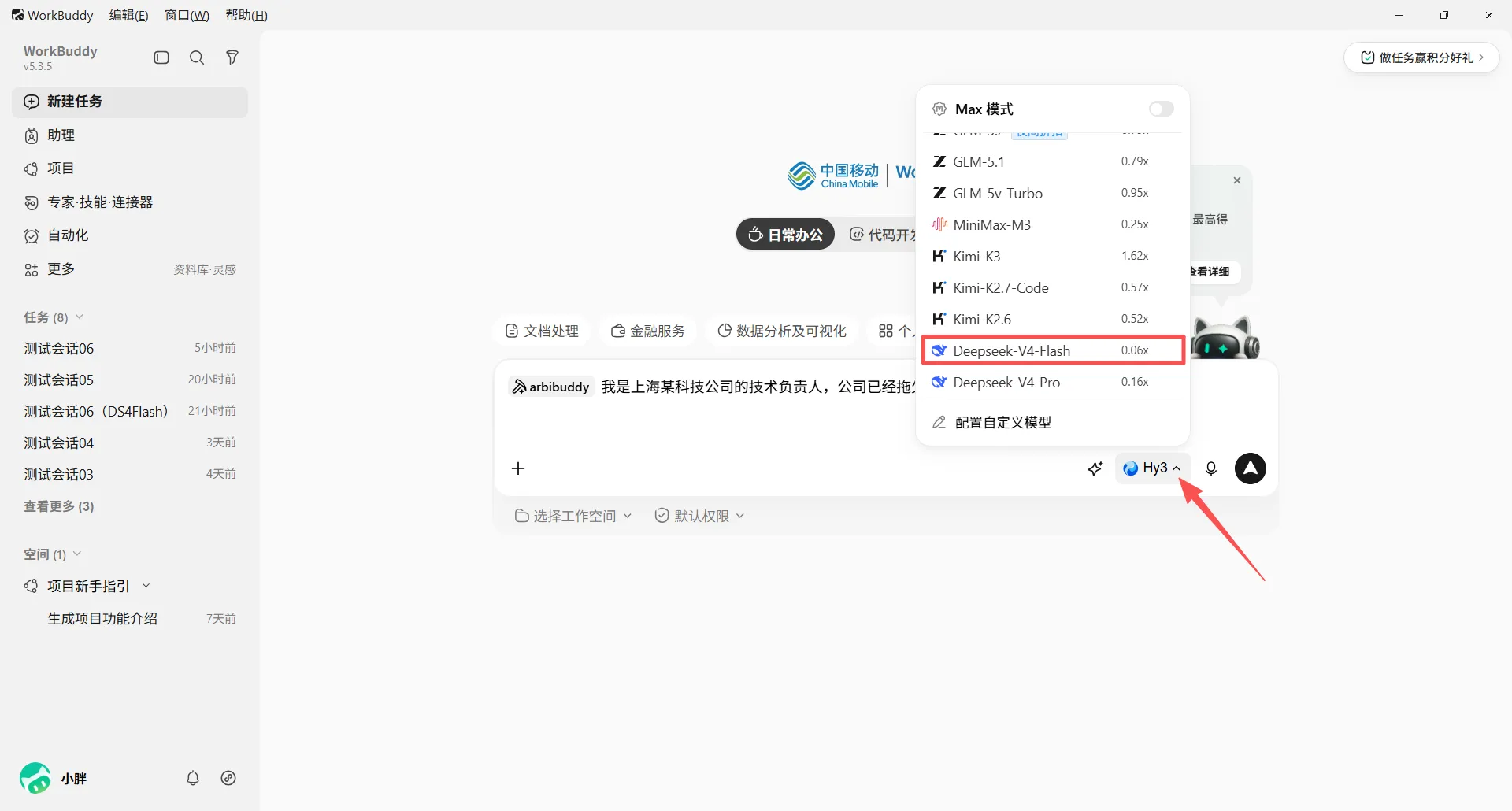Toggle the sidebar panel icon
Image resolution: width=1512 pixels, height=811 pixels.
(x=161, y=57)
